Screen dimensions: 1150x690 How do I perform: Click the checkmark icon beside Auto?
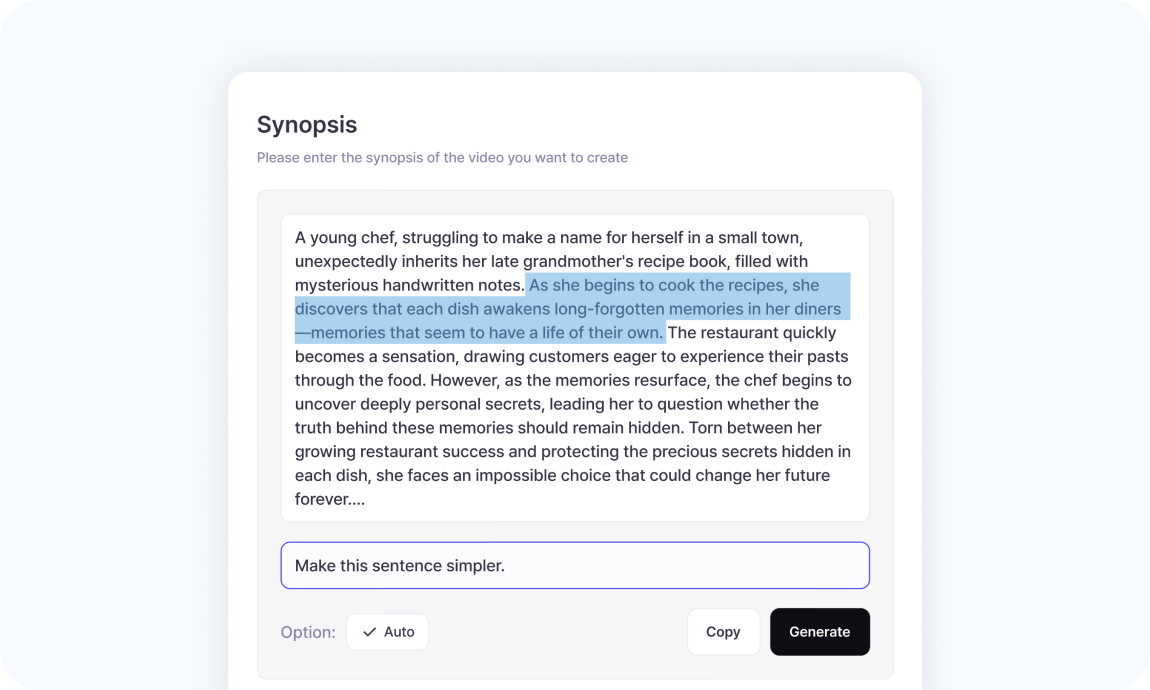[x=370, y=632]
